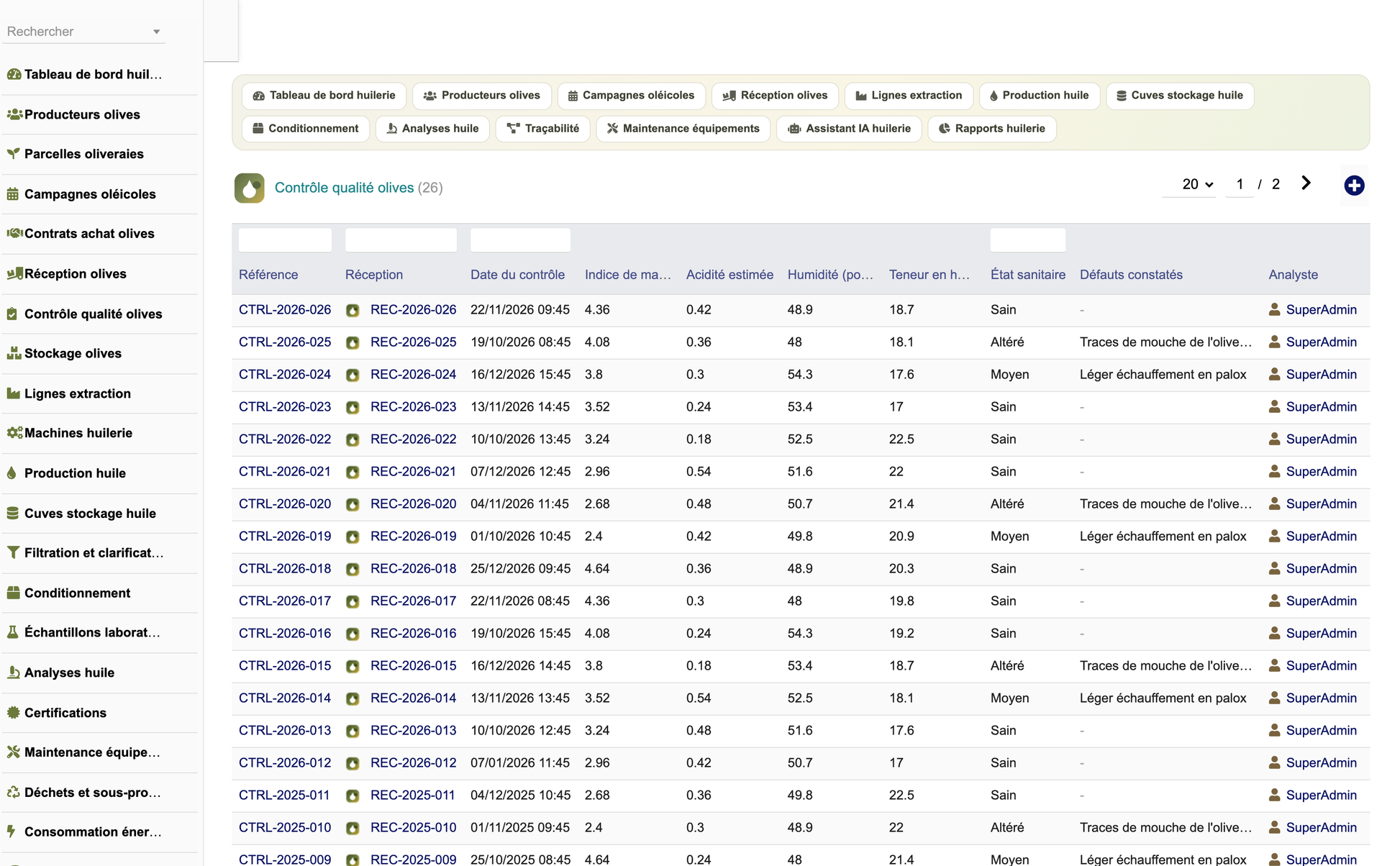Open record CTRL-2025-010
The image size is (1400, 866).
285,828
